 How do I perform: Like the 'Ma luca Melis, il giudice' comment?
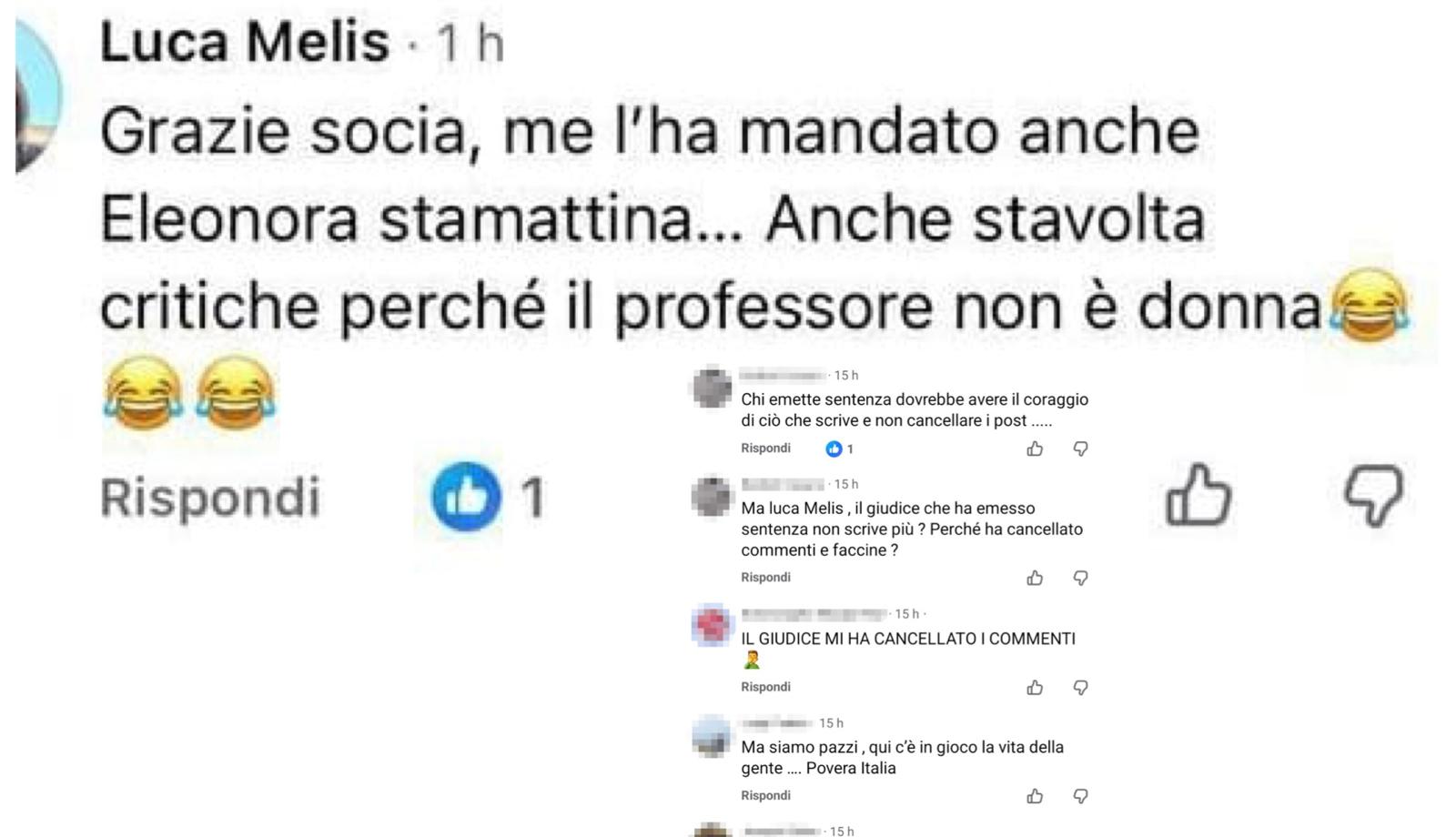pyautogui.click(x=1035, y=578)
